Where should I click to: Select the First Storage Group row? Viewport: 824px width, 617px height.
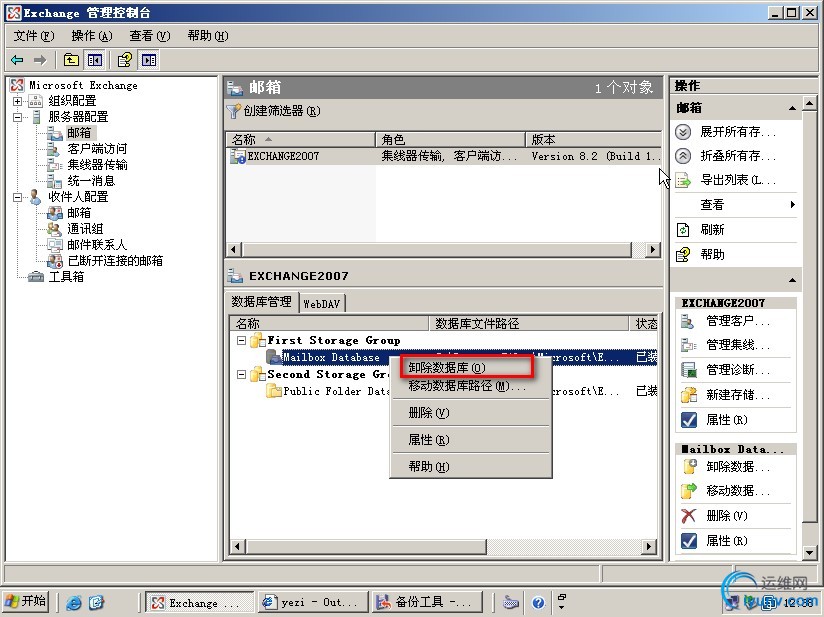point(334,341)
